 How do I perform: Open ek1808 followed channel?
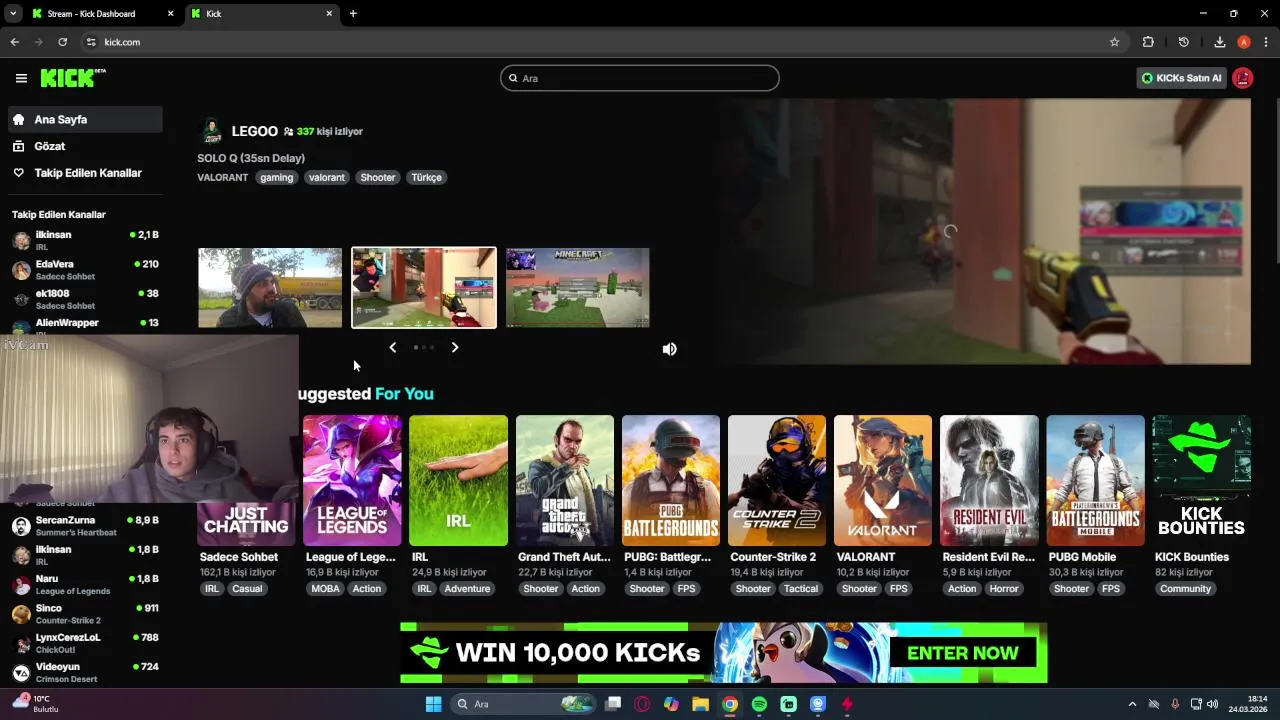coord(85,299)
